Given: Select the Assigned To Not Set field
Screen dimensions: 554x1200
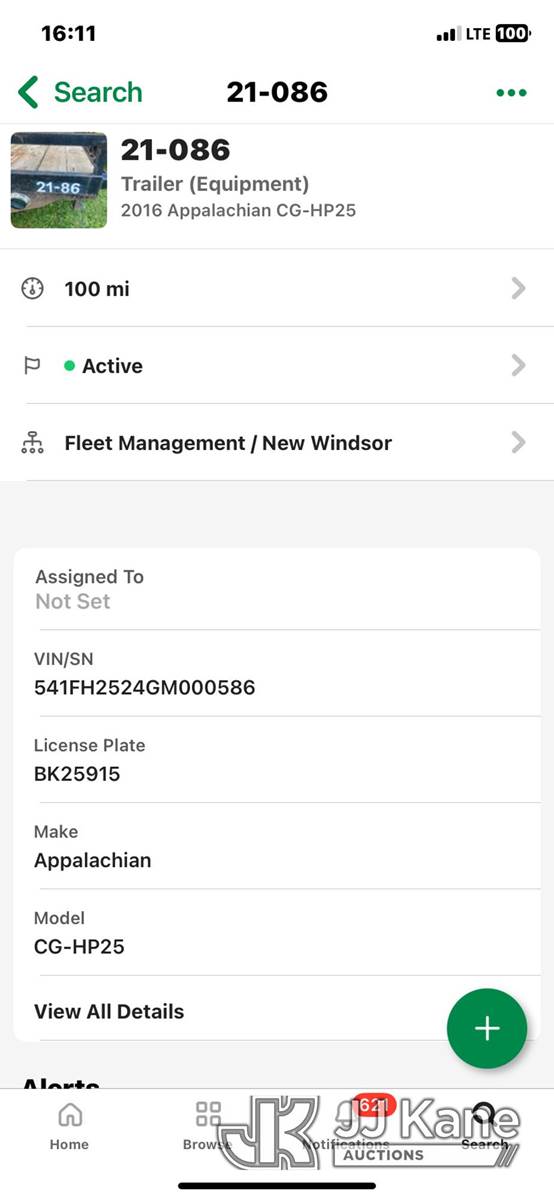Looking at the screenshot, I should click(277, 589).
